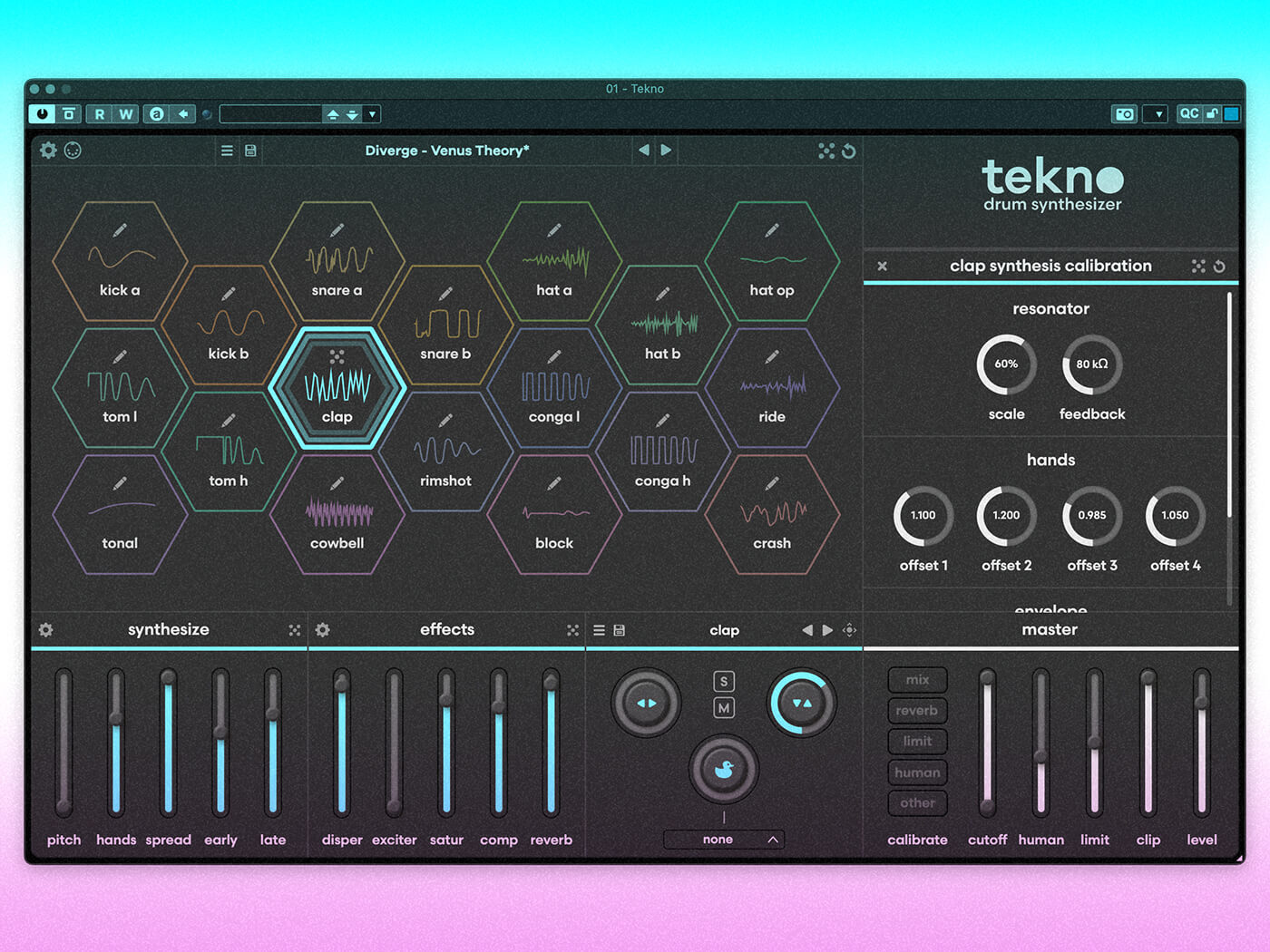Mute the clap with M button

[x=724, y=708]
